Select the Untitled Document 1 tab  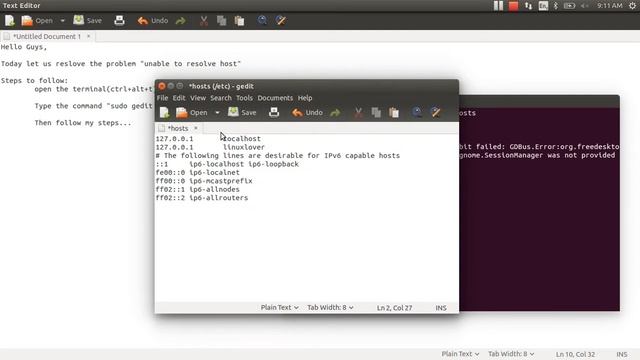pos(47,36)
